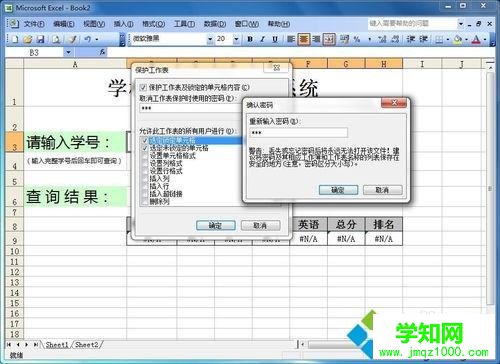
Task: Toggle 设置单元格格式 checkbox
Action: point(145,155)
